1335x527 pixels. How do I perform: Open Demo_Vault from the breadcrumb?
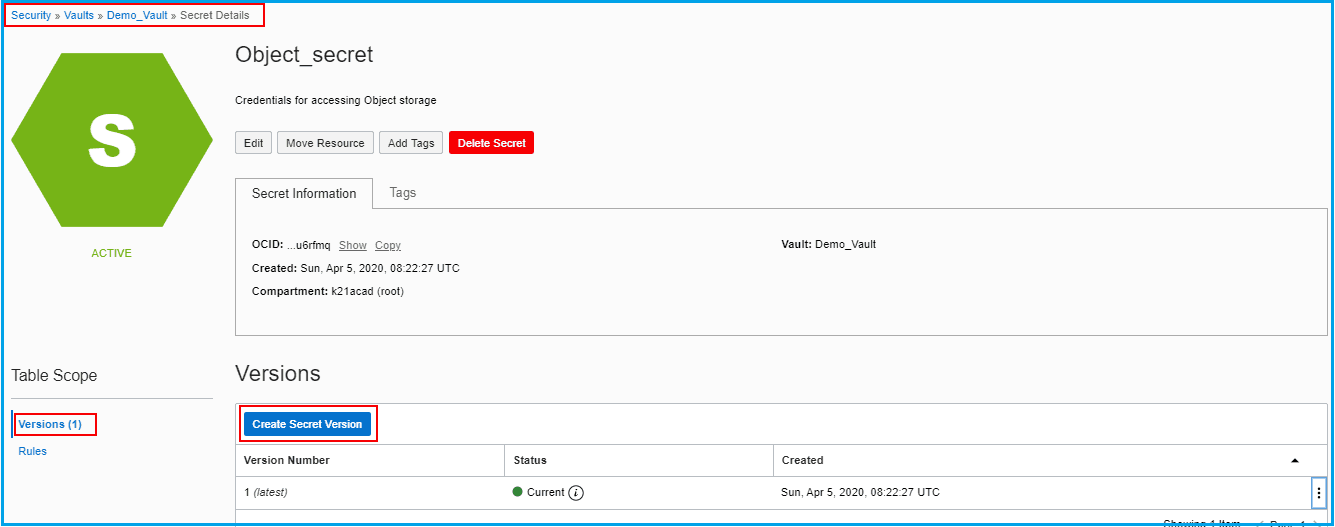pyautogui.click(x=137, y=16)
